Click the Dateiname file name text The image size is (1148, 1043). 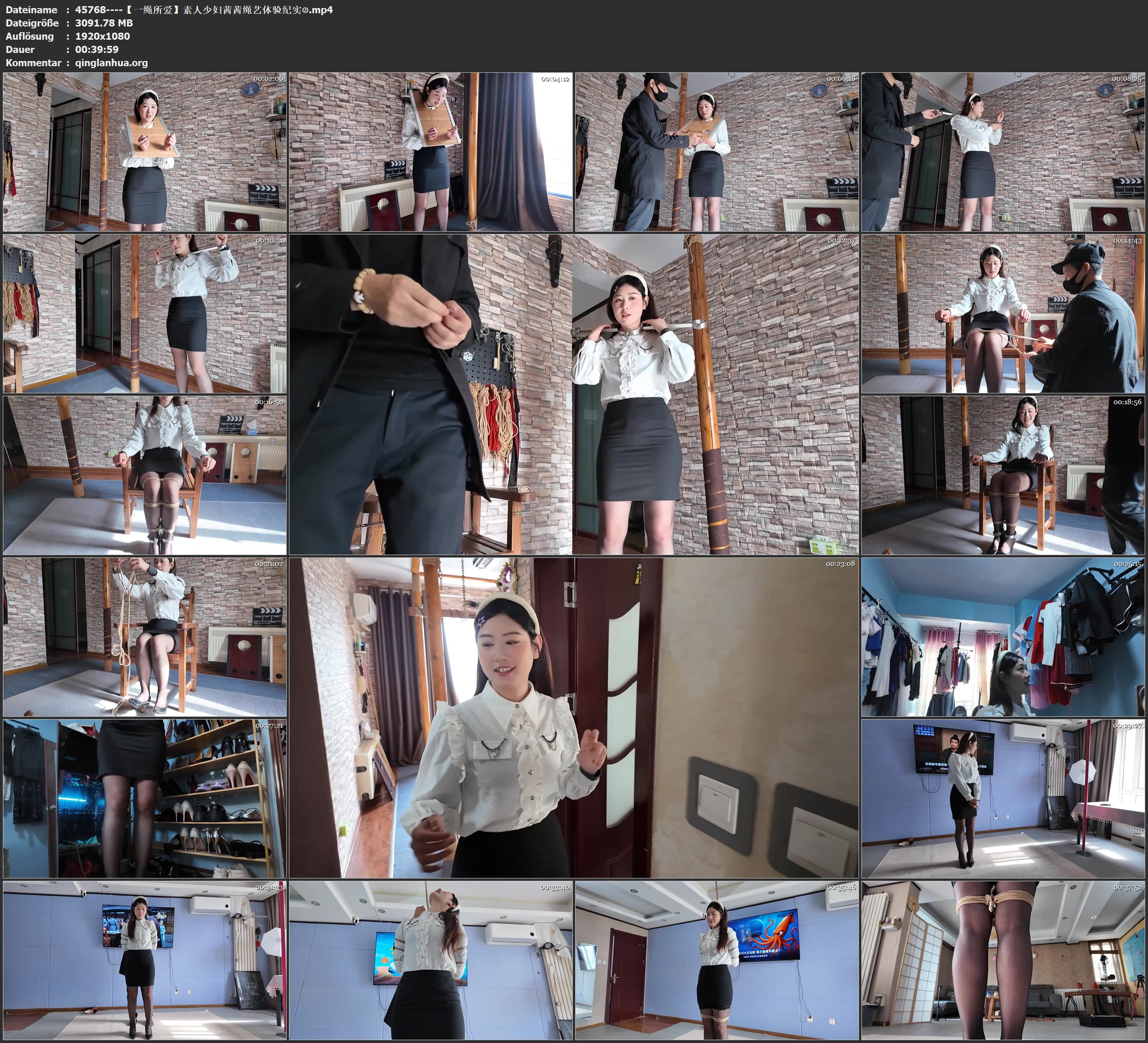click(x=204, y=9)
